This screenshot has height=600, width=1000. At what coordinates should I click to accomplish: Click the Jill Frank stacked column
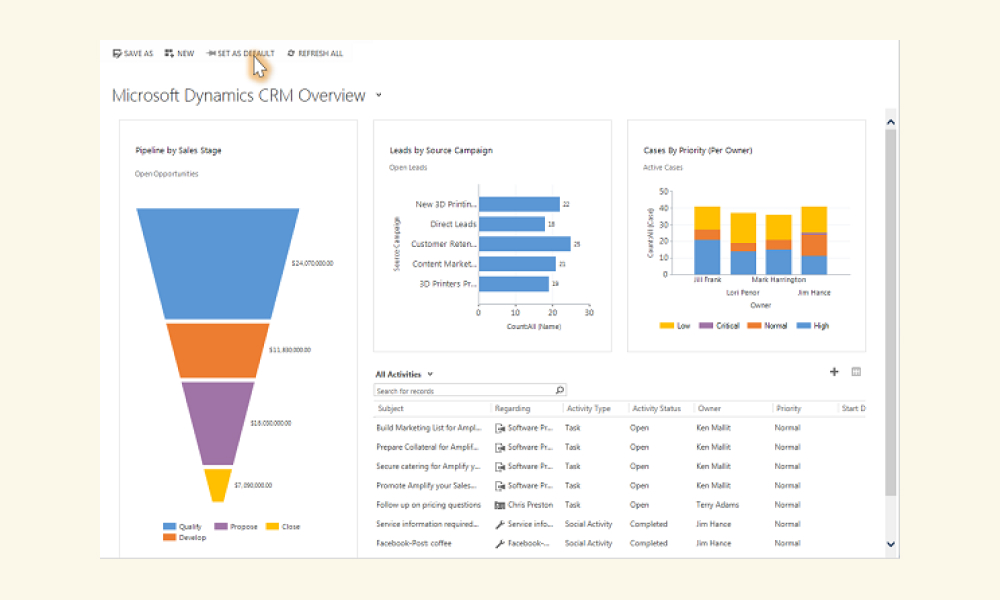(x=707, y=240)
